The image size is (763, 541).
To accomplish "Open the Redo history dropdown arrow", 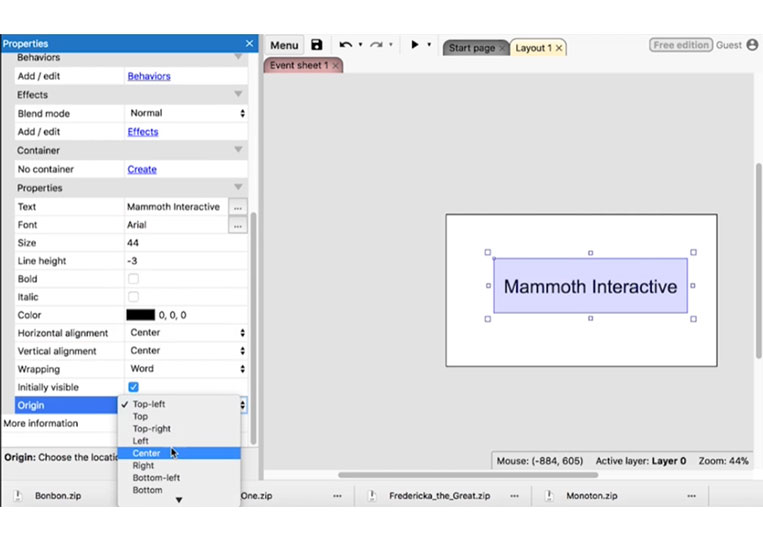I will [x=391, y=44].
